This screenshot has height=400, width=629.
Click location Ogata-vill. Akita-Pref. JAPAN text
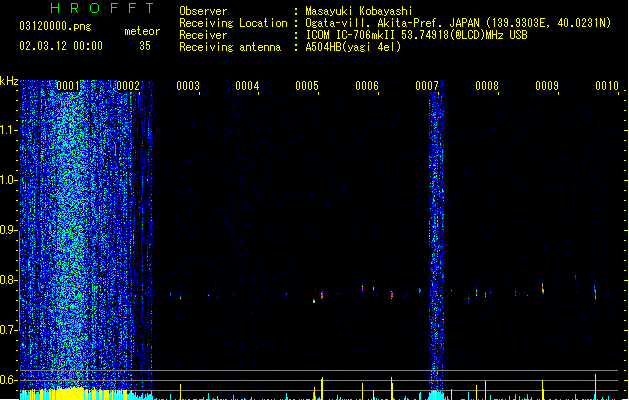click(458, 23)
